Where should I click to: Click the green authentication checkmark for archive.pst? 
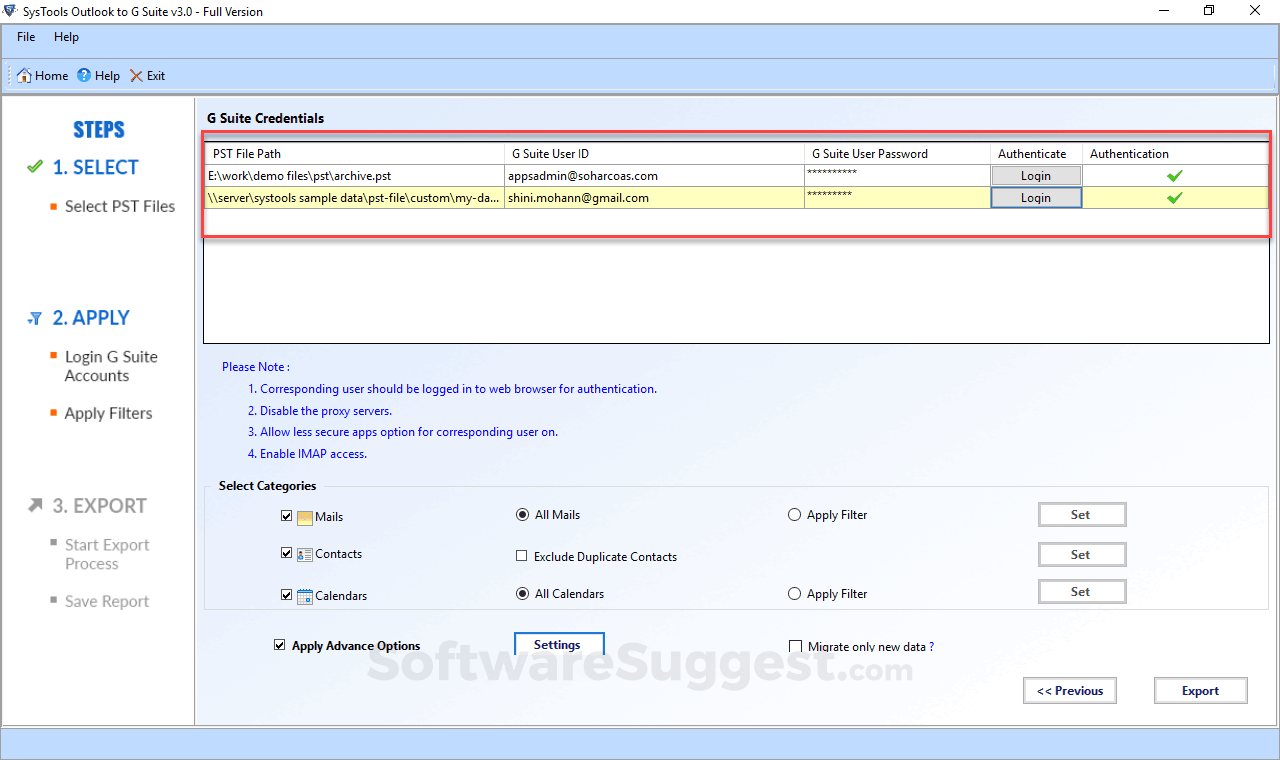pos(1175,176)
